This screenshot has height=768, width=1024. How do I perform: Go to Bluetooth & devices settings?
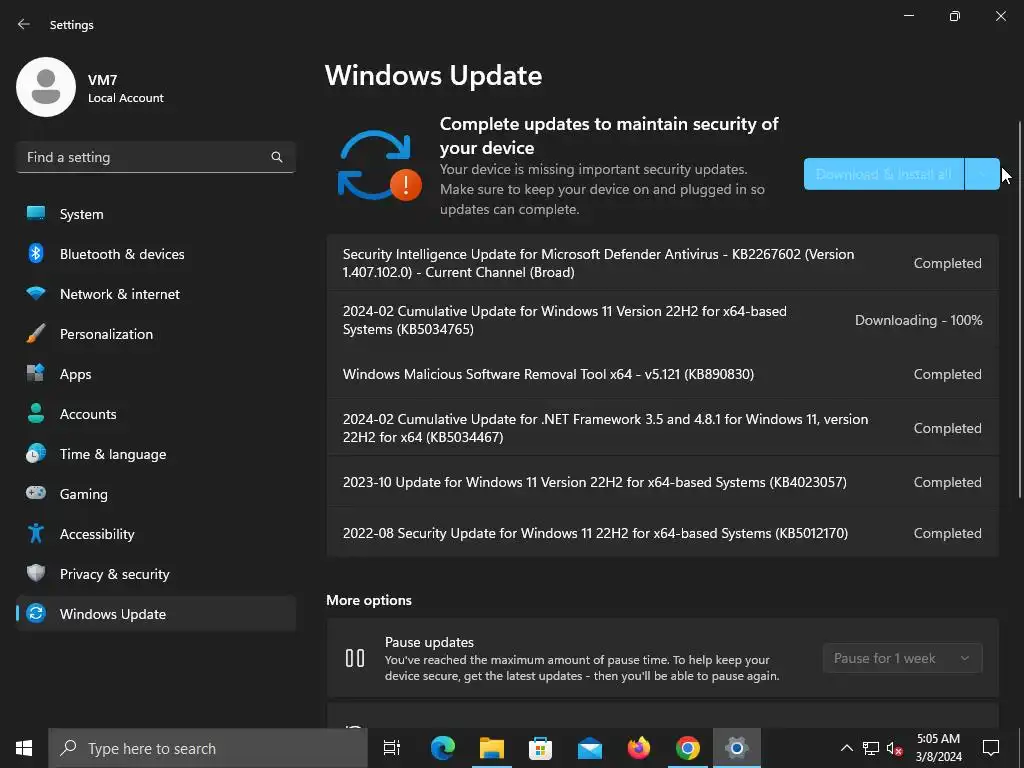pos(155,253)
